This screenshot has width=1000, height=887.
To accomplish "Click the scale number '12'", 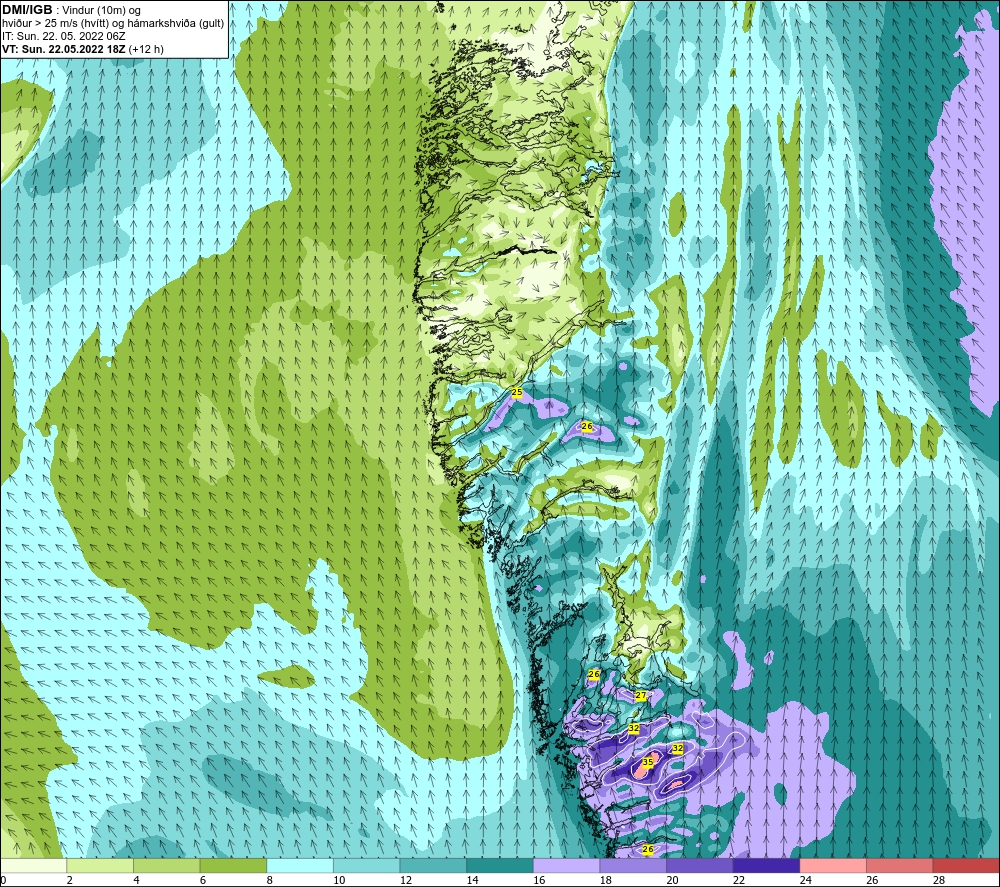I will (x=406, y=880).
